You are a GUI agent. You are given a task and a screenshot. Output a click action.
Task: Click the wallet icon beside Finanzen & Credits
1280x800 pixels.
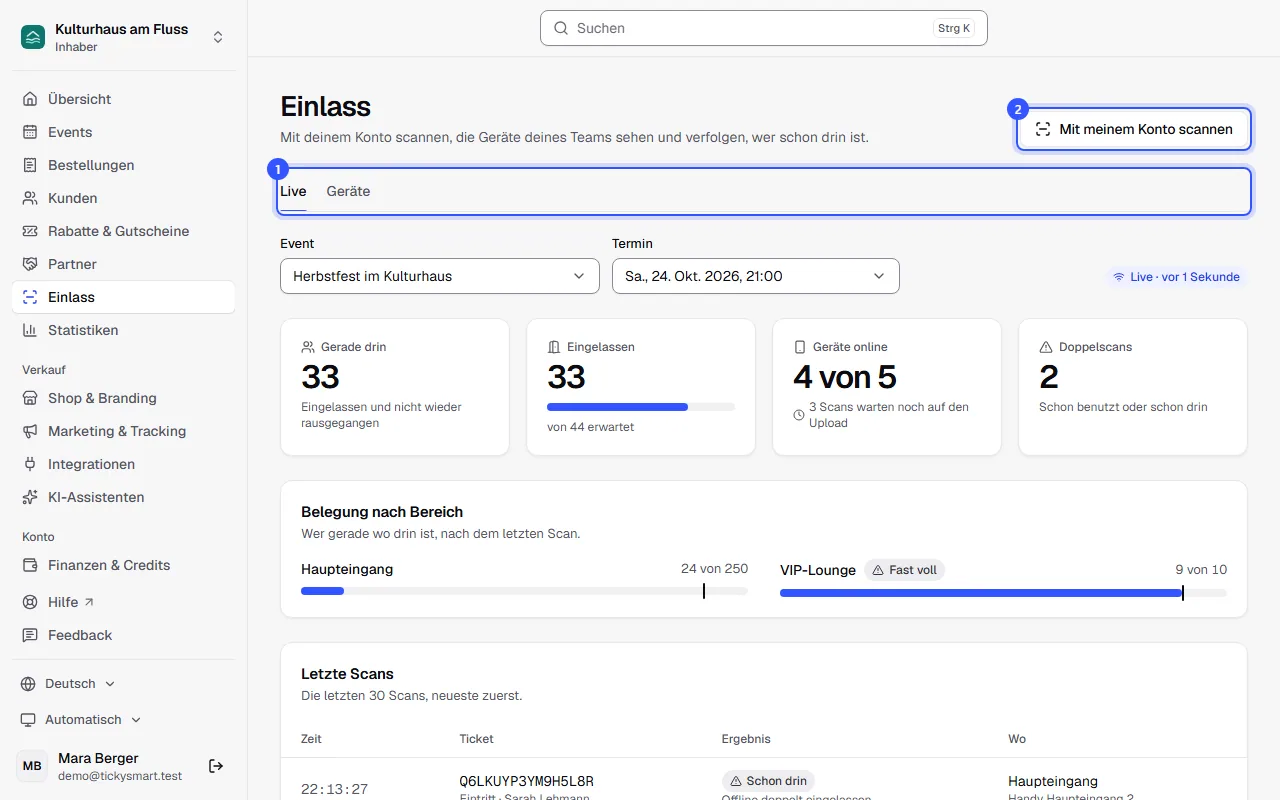coord(30,565)
